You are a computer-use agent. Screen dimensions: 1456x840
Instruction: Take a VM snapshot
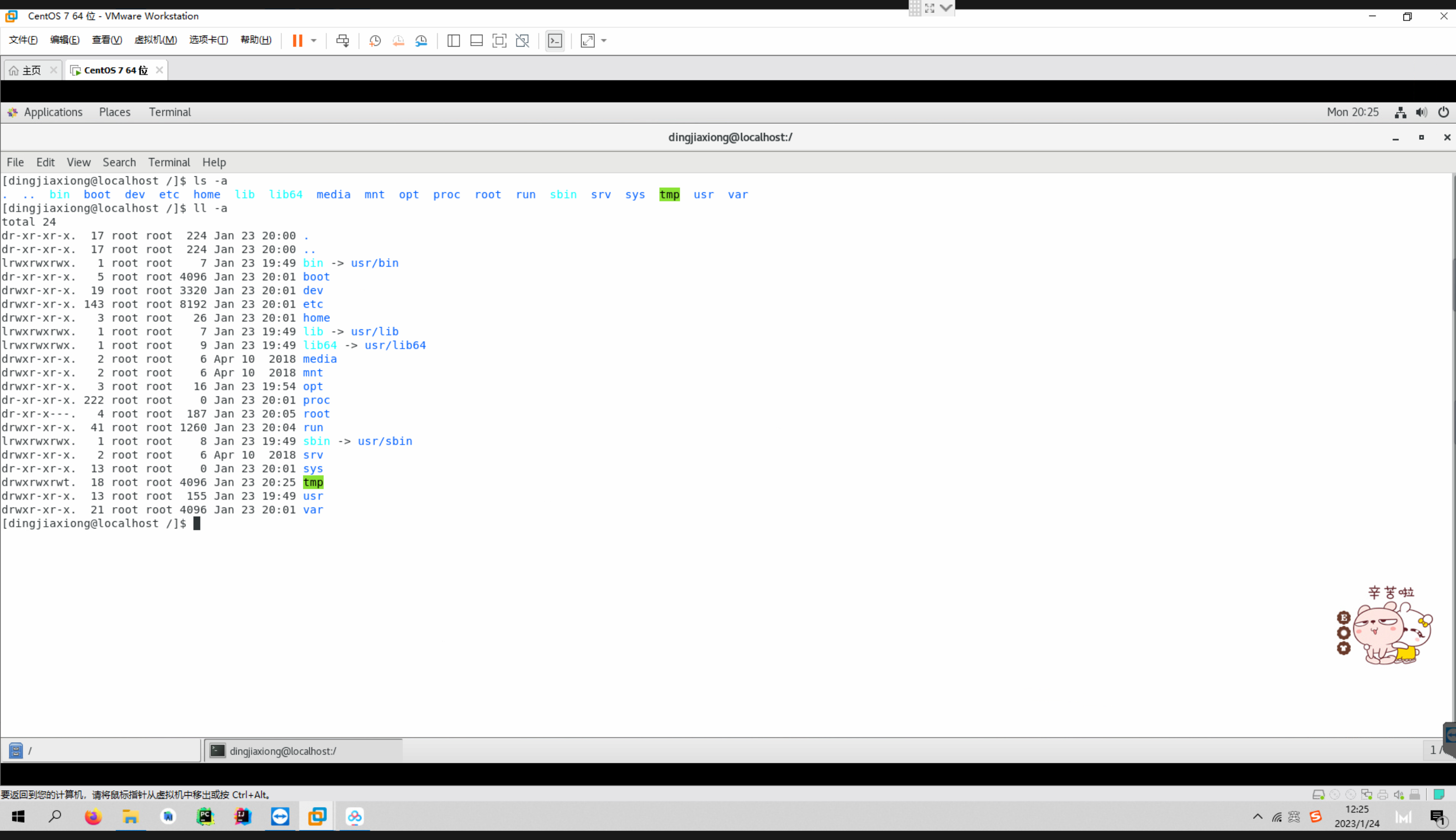click(x=375, y=40)
